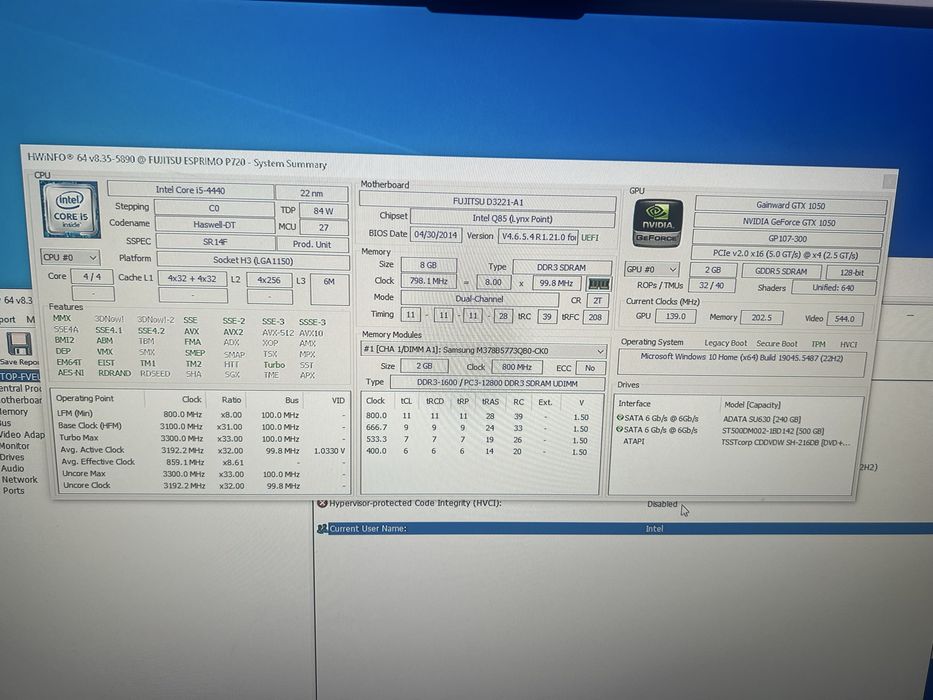Screen dimensions: 933x700
Task: Click the Avg. Effective Clock row
Action: [201, 462]
